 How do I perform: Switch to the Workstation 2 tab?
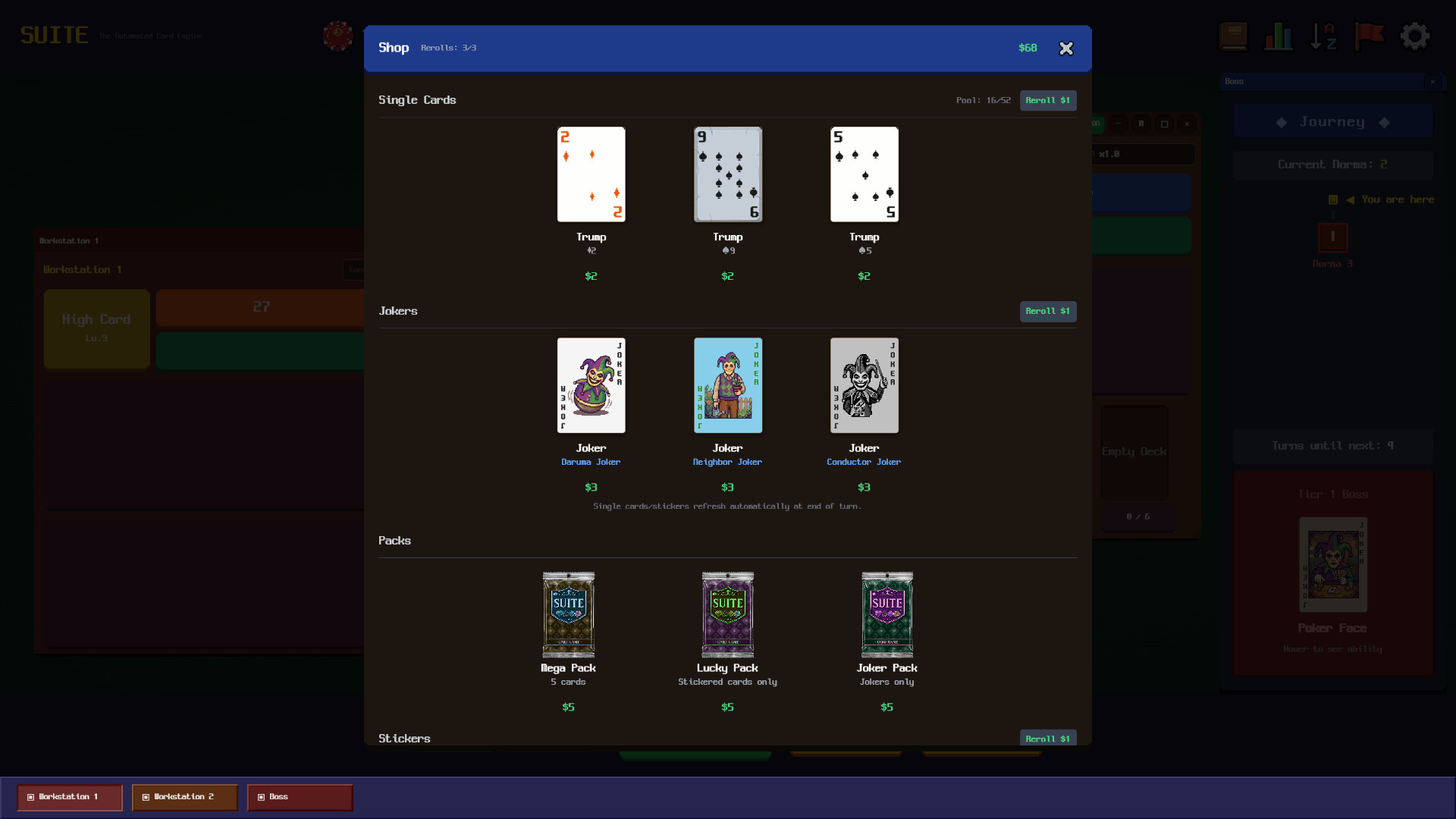tap(184, 797)
